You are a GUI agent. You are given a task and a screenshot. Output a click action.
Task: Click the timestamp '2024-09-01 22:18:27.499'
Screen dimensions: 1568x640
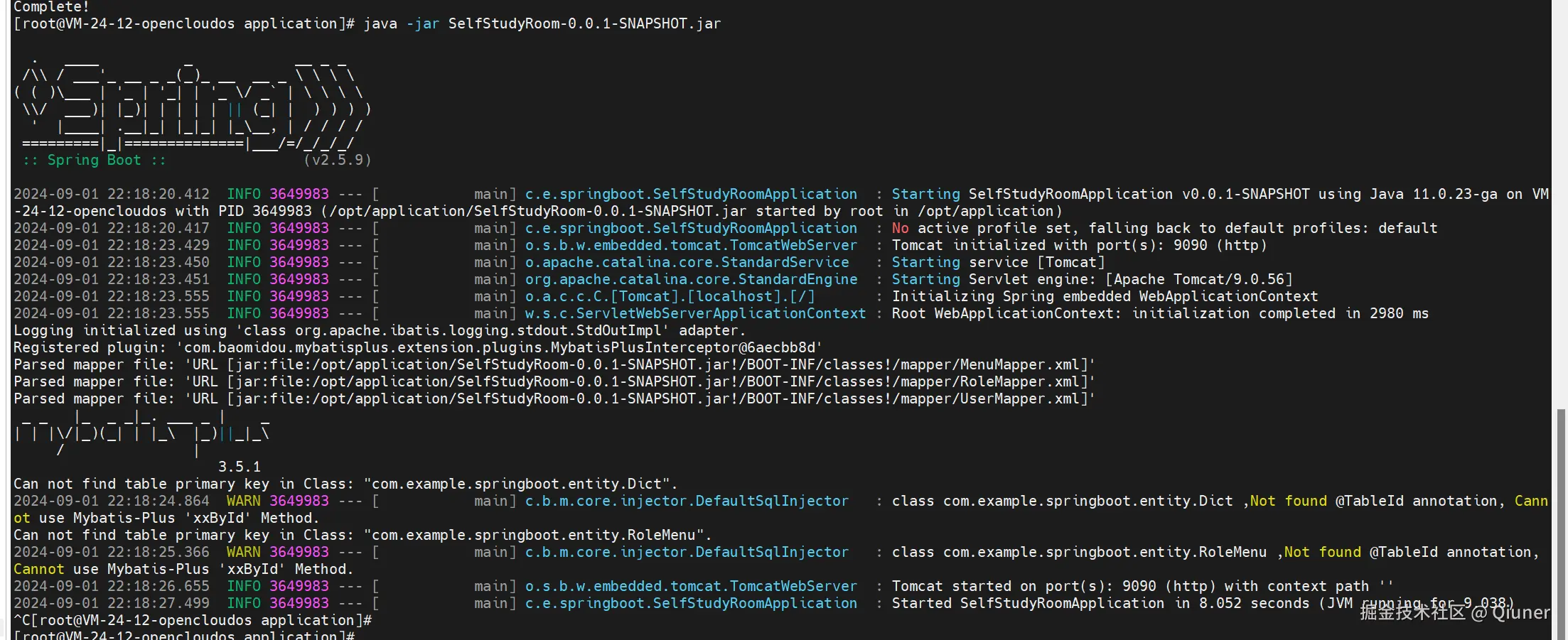click(x=112, y=603)
